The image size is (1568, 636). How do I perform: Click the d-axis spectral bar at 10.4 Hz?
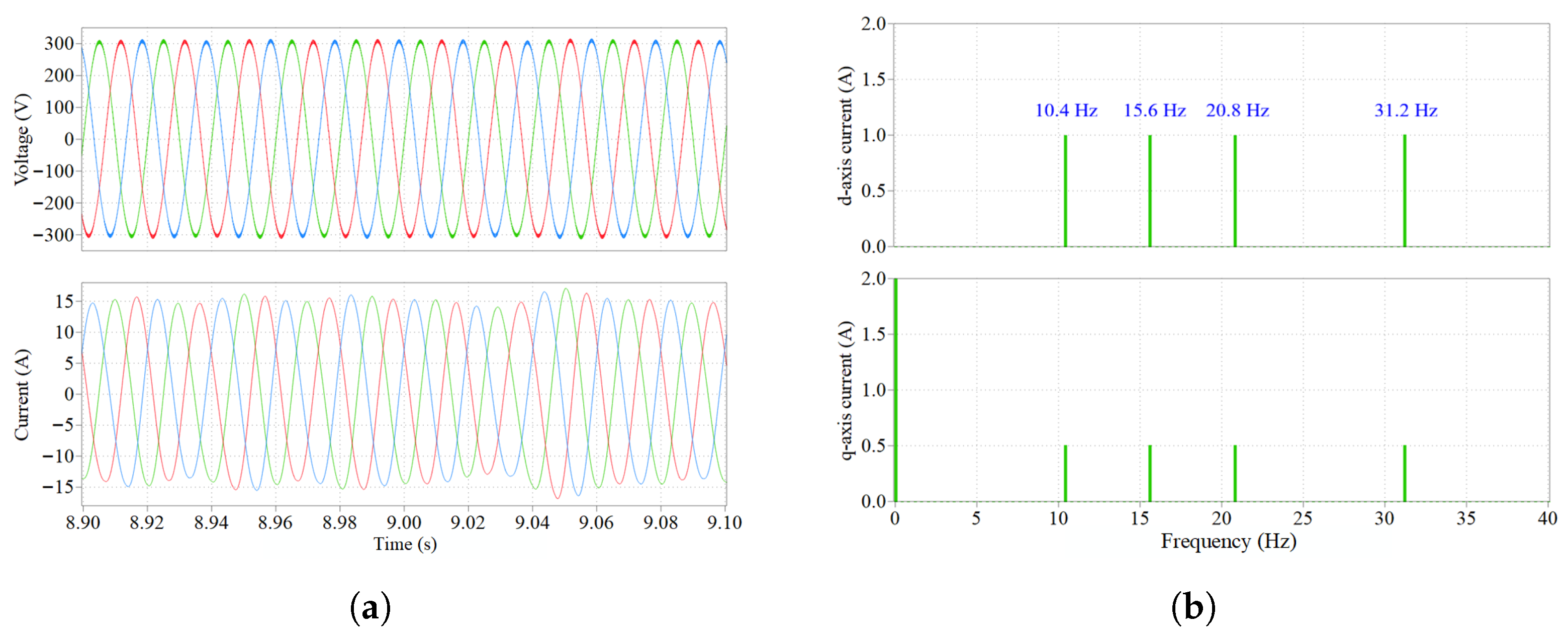coord(1065,191)
